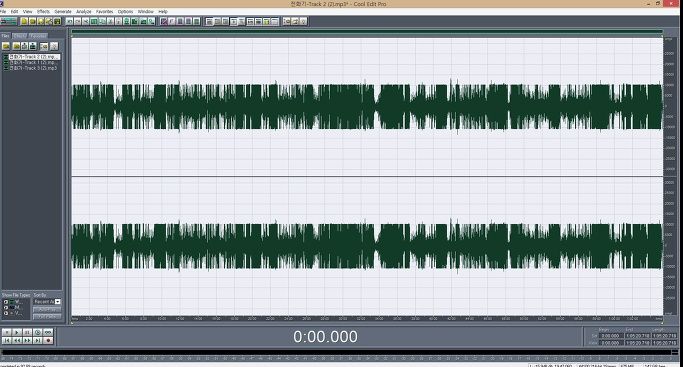Open the Generate menu
Screen dimensions: 683x367
[x=63, y=11]
